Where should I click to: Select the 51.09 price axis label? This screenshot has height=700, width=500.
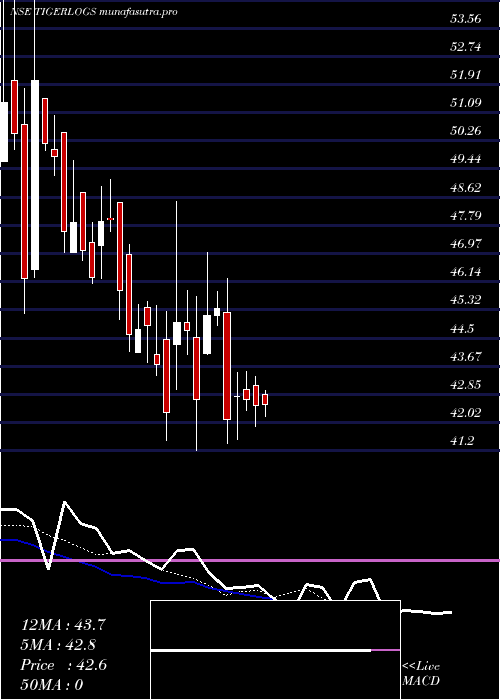466,103
